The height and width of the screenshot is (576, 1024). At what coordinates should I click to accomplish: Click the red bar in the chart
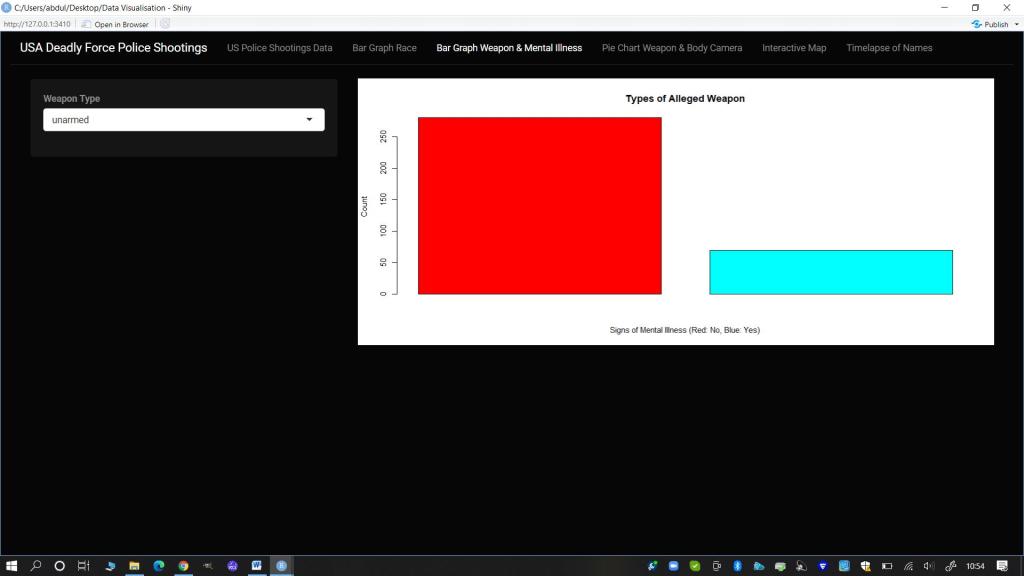point(539,205)
